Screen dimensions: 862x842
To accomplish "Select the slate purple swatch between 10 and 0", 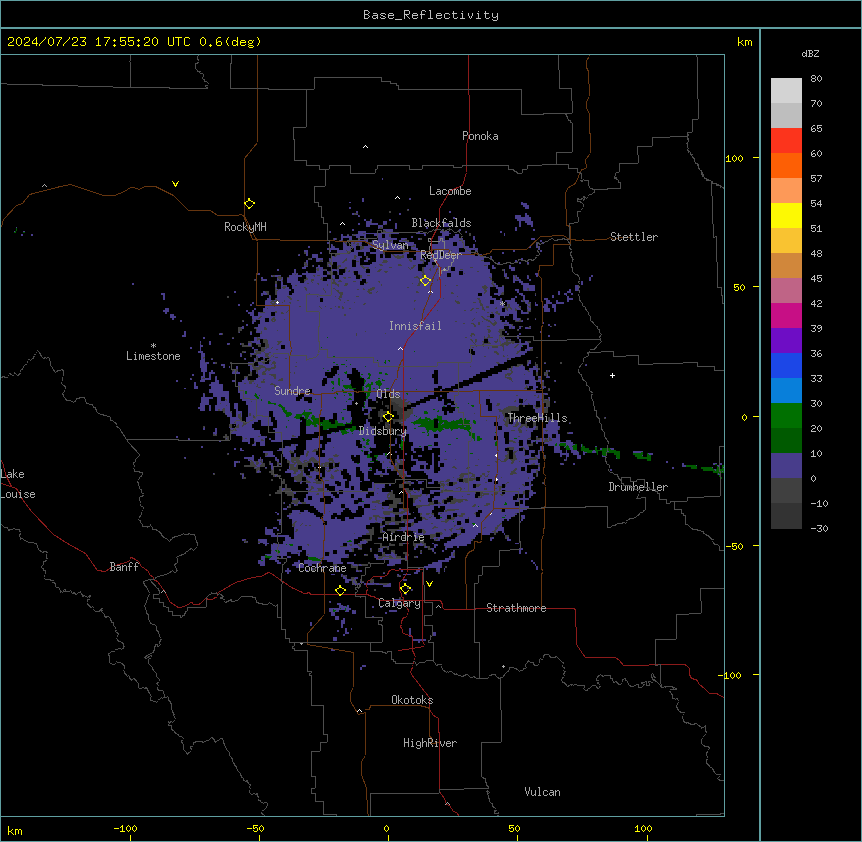I will pos(786,466).
